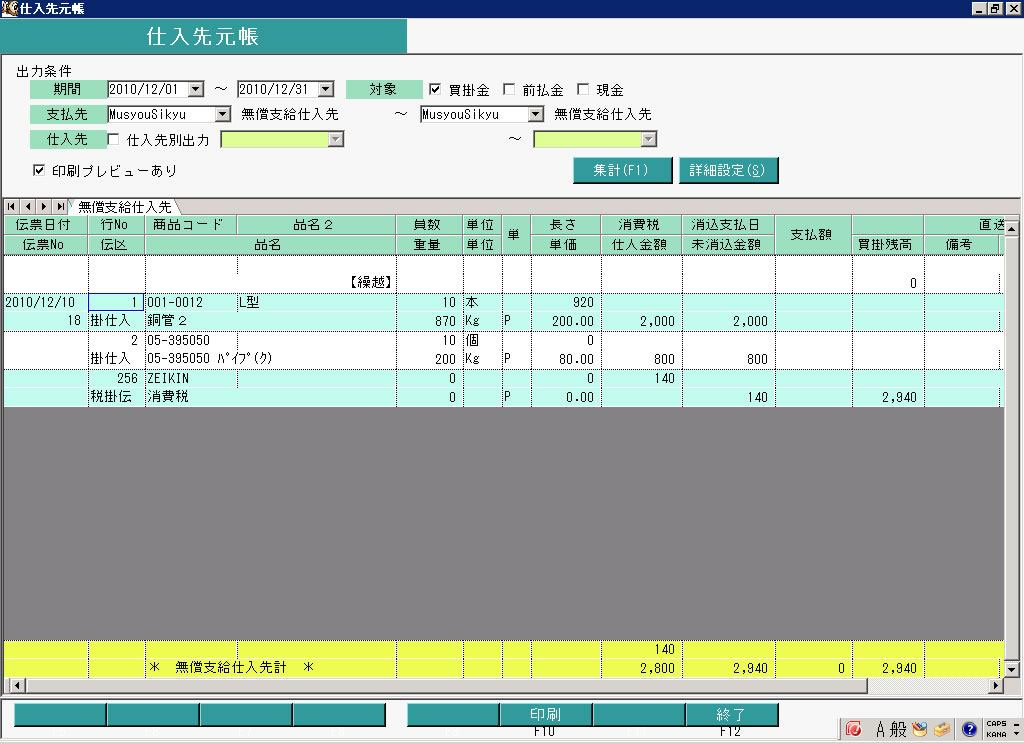Click the 支払額 column header
Screen dimensions: 1024x744
coord(812,235)
